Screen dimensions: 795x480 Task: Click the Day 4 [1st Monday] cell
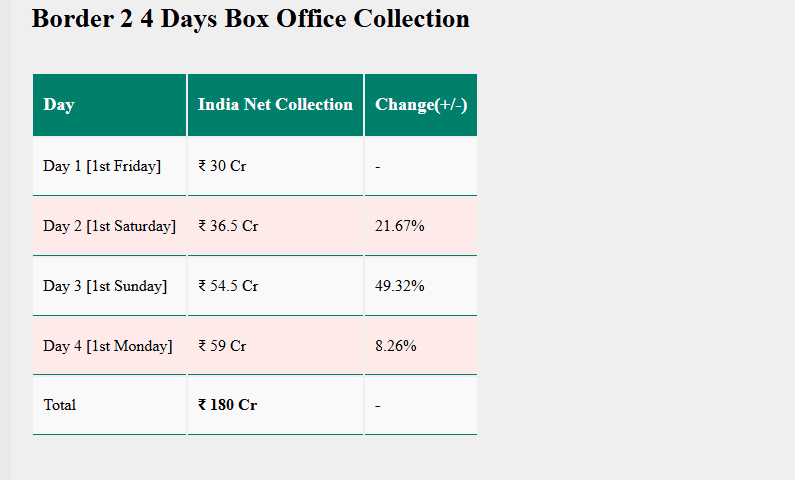coord(108,346)
